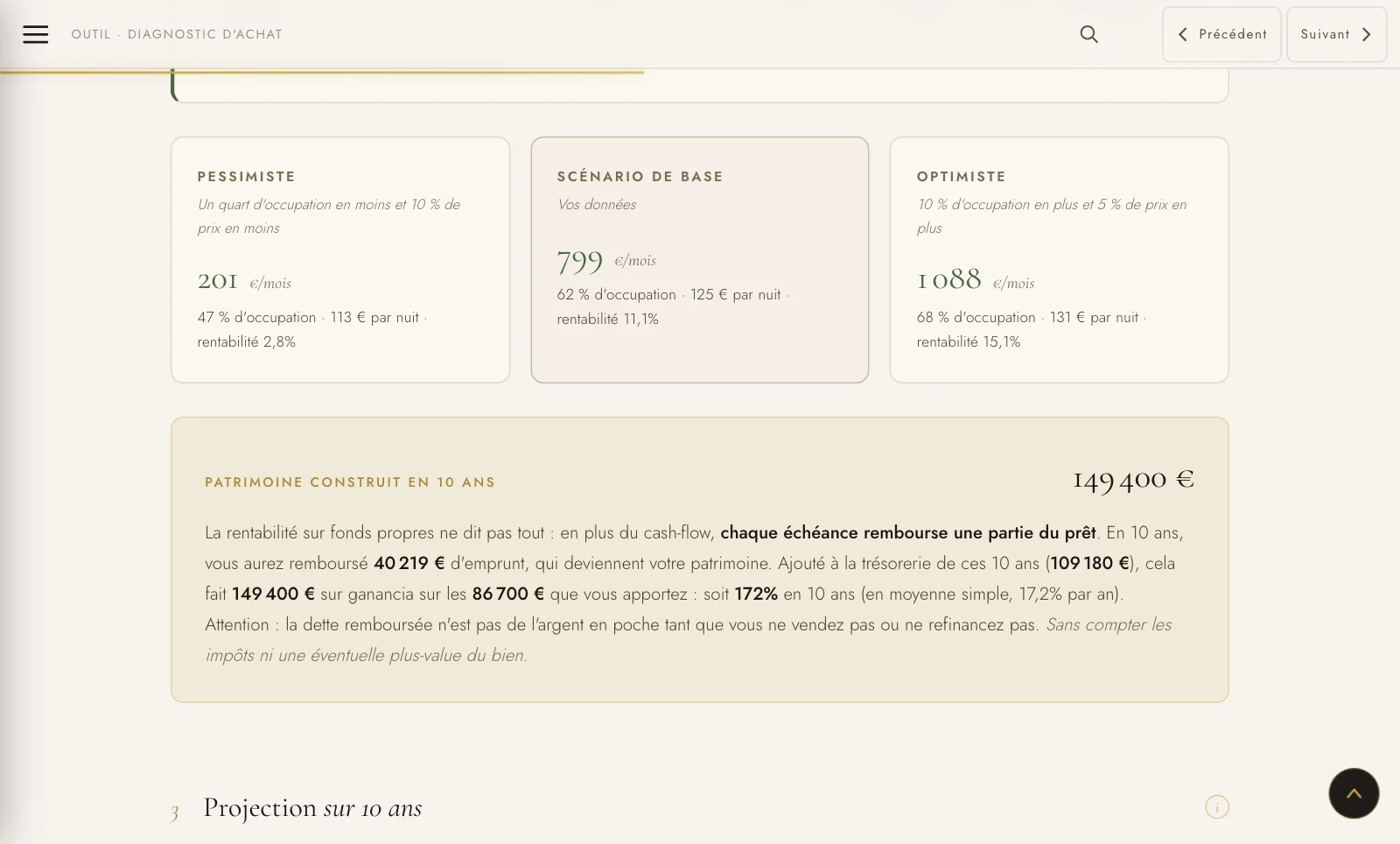Click the bold 86 700 € amount
1400x844 pixels.
pos(508,594)
